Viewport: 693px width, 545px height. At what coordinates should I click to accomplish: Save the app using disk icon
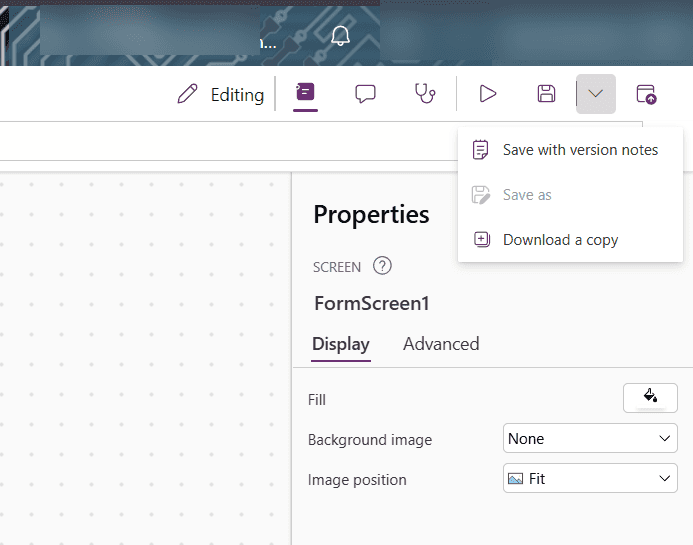click(x=546, y=94)
